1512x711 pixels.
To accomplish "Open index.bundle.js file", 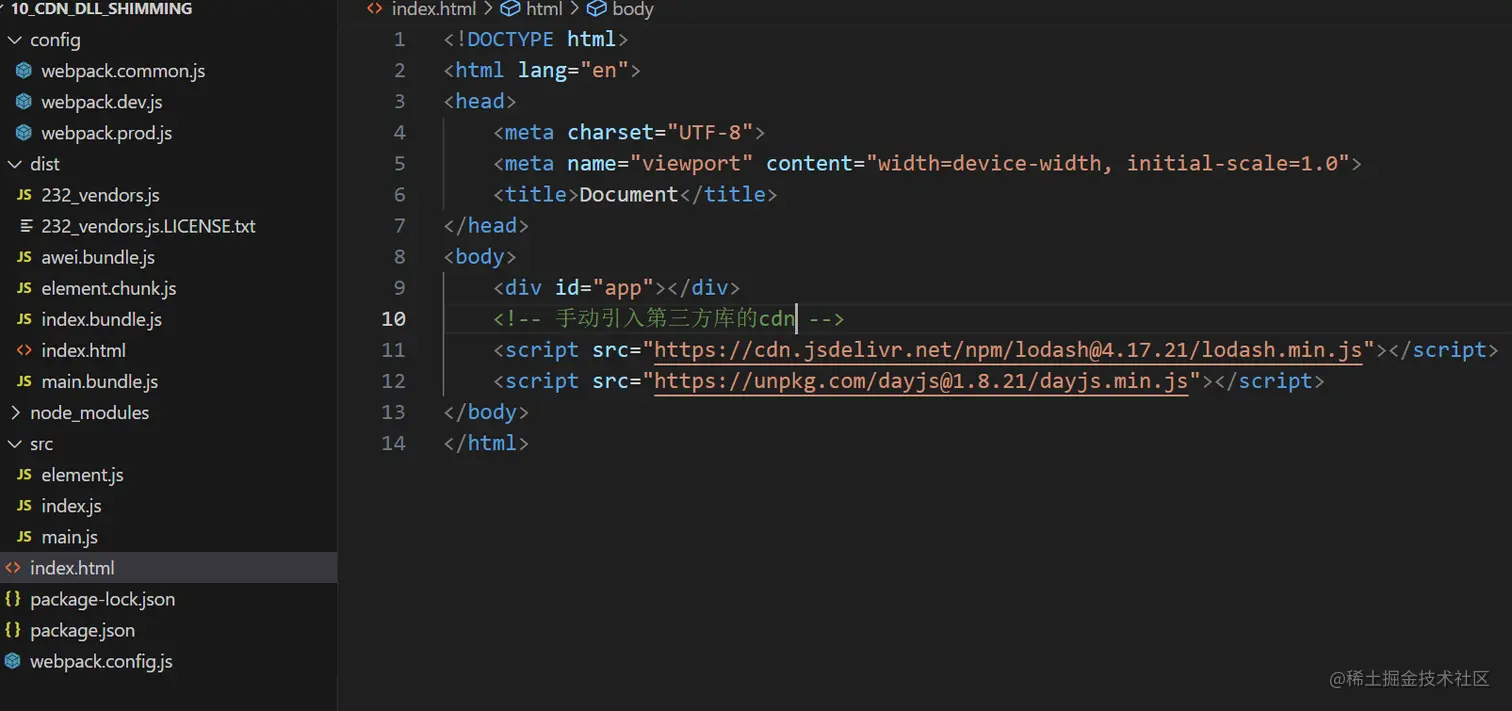I will click(101, 319).
